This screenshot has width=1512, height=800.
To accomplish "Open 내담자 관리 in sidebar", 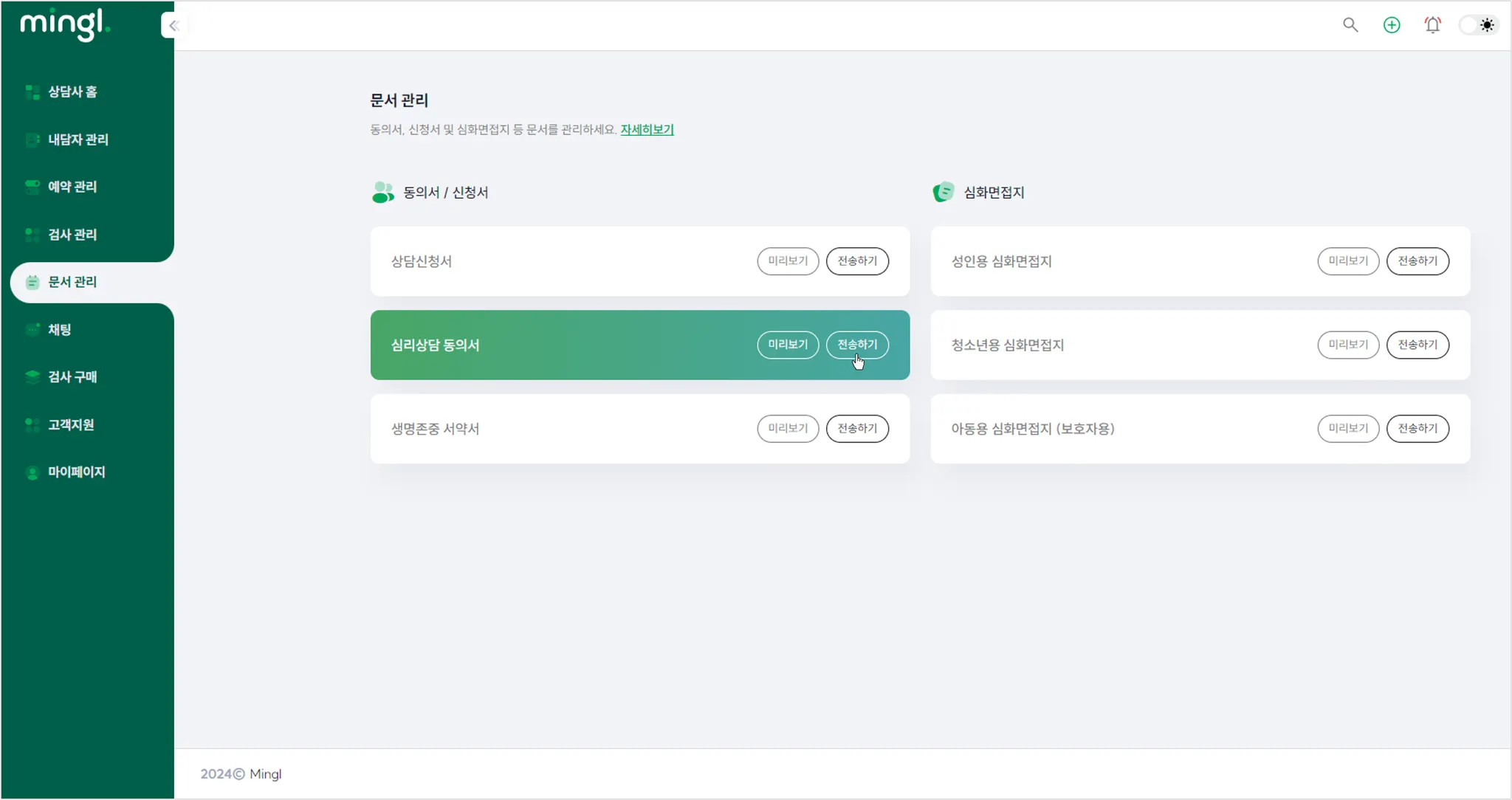I will [78, 139].
